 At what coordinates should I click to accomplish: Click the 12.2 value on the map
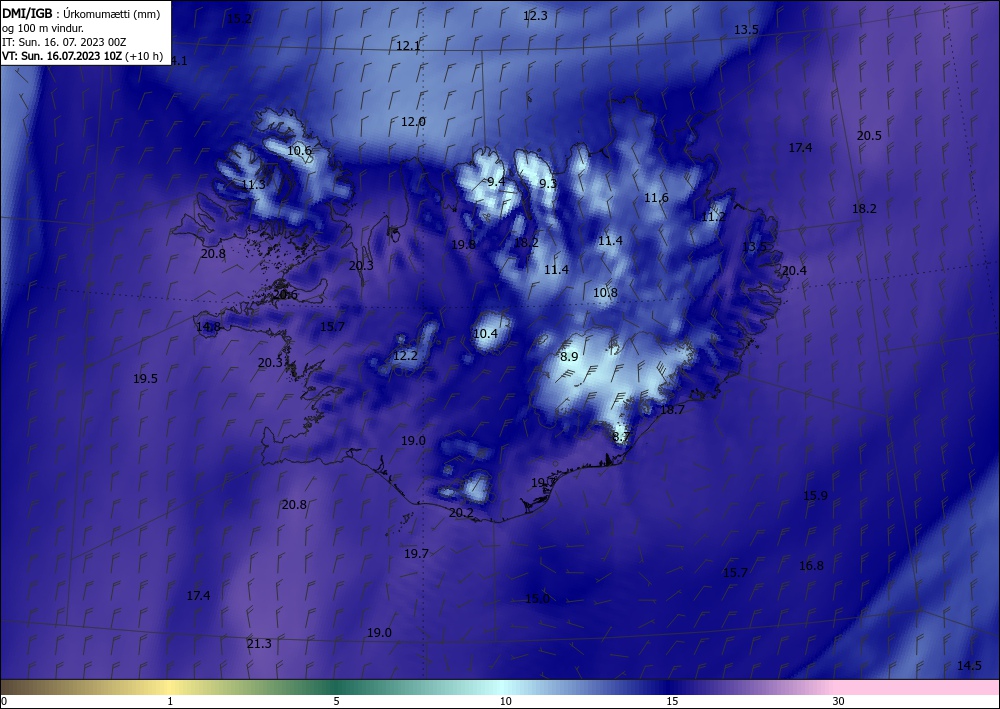[x=406, y=356]
